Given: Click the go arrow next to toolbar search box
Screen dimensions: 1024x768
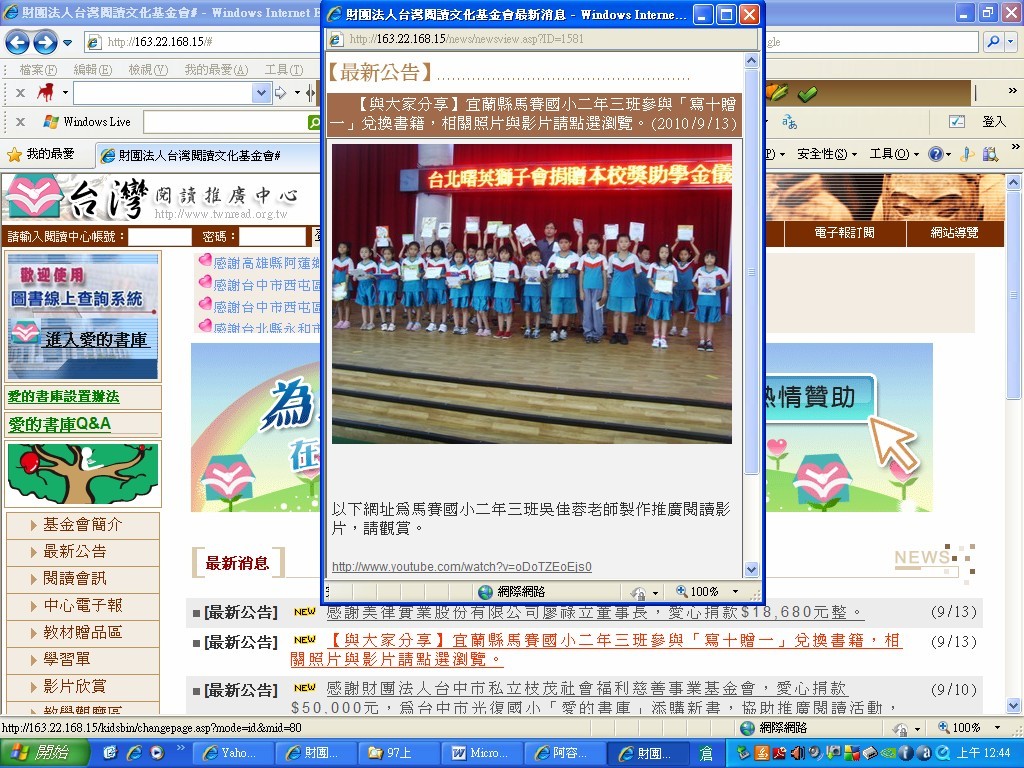Looking at the screenshot, I should [280, 93].
